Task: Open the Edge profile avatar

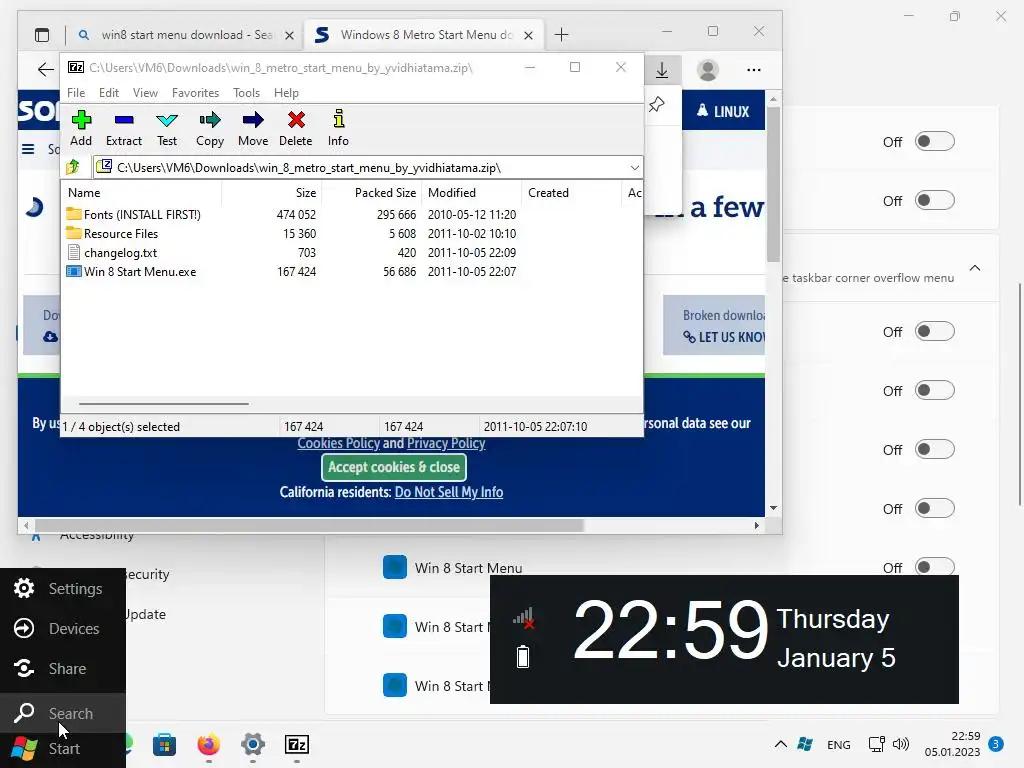Action: [707, 70]
